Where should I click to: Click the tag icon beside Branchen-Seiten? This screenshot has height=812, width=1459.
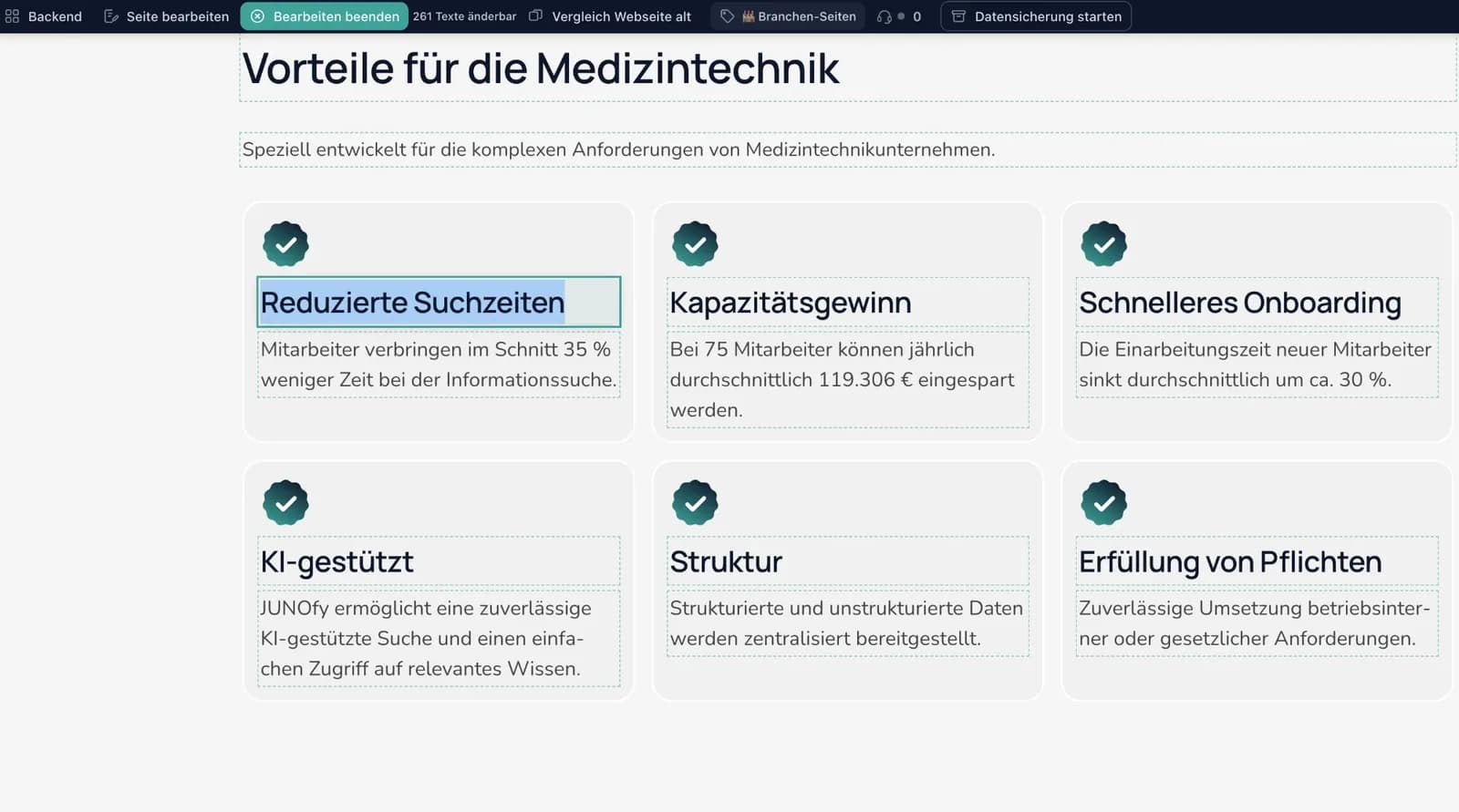tap(727, 16)
